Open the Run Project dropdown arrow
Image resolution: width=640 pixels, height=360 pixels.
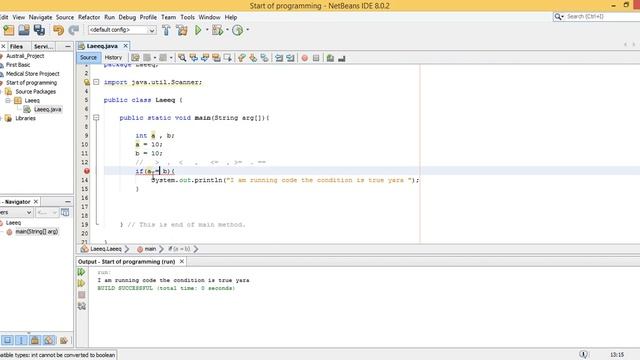(207, 30)
